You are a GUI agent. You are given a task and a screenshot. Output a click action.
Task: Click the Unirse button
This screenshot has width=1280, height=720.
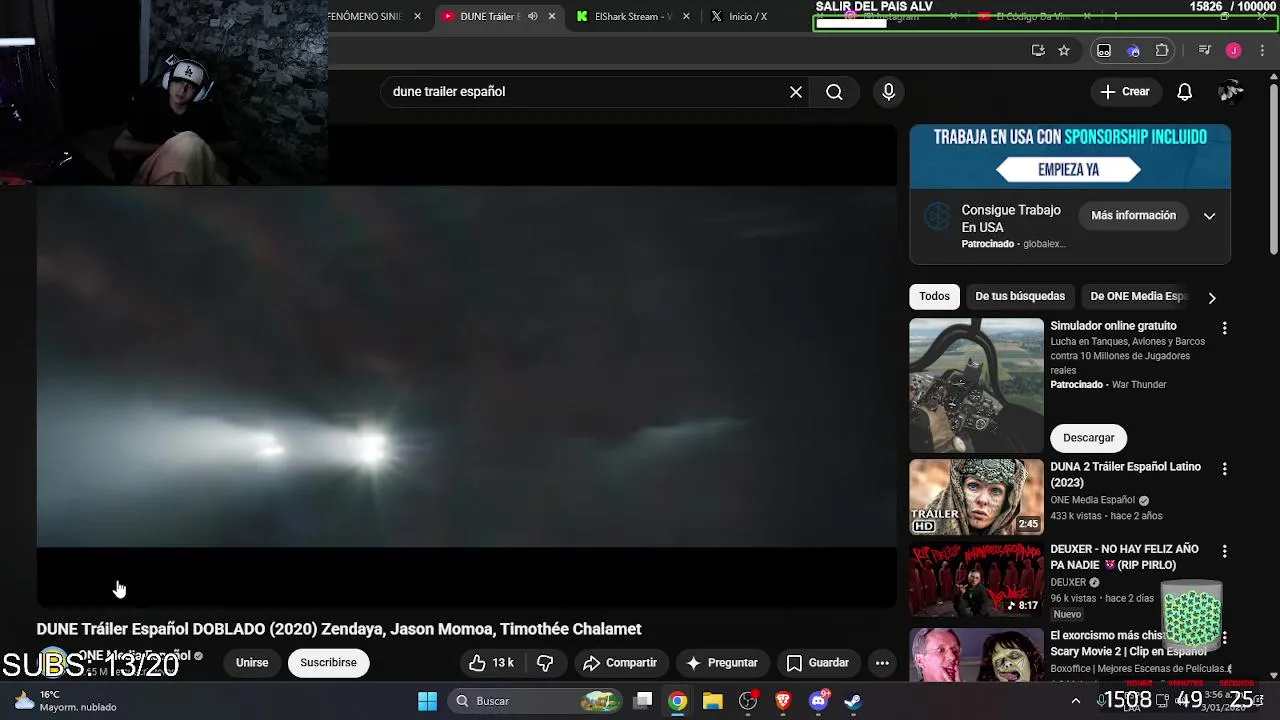click(252, 663)
